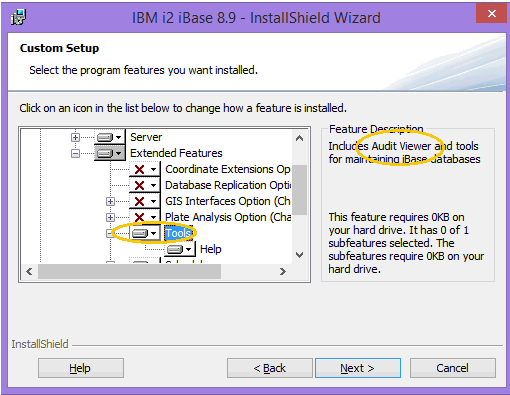Select the Help subfeature under Tools
The image size is (510, 395).
click(211, 249)
